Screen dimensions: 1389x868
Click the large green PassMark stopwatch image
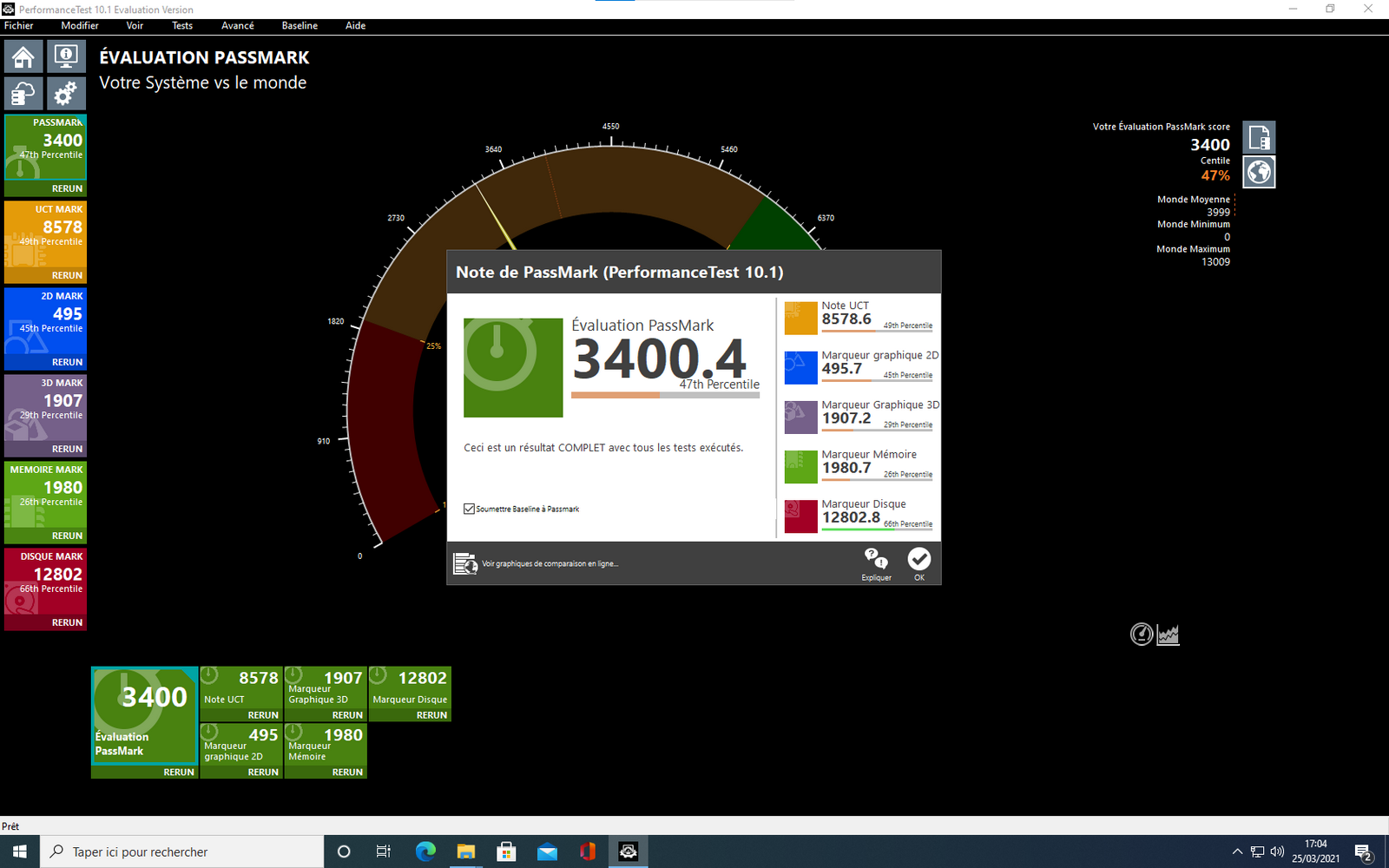pyautogui.click(x=513, y=368)
